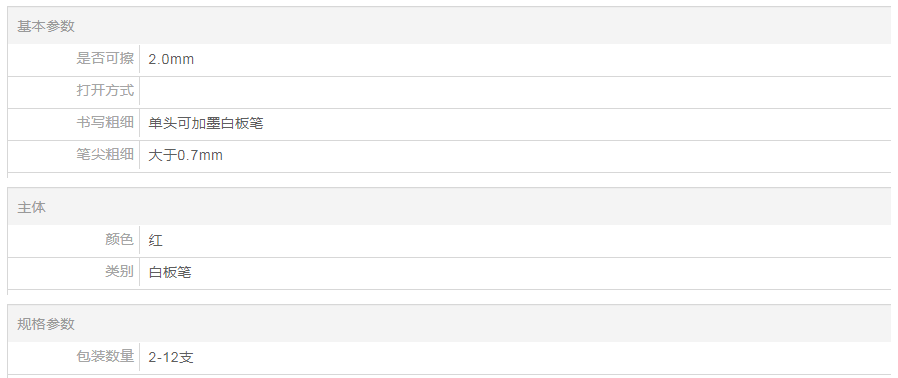Select the 类别 label

[120, 271]
